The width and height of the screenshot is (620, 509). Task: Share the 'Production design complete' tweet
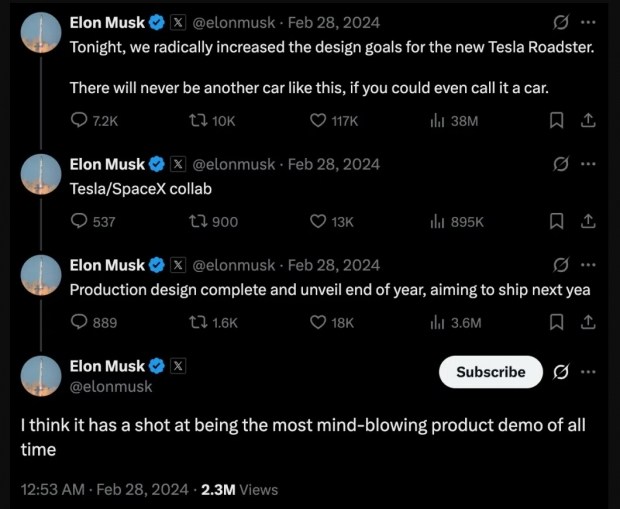pyautogui.click(x=589, y=322)
